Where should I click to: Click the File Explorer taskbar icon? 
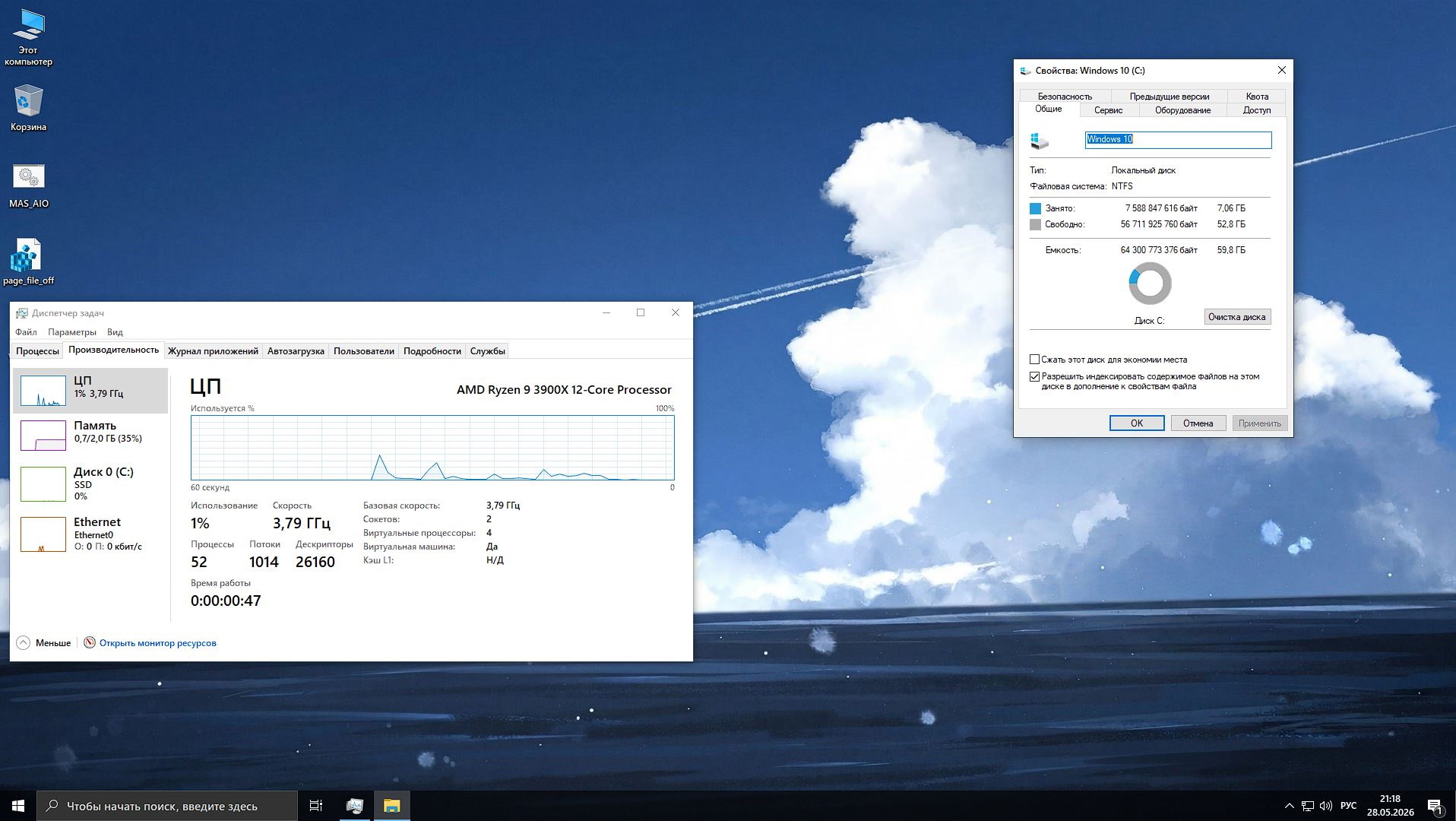391,806
